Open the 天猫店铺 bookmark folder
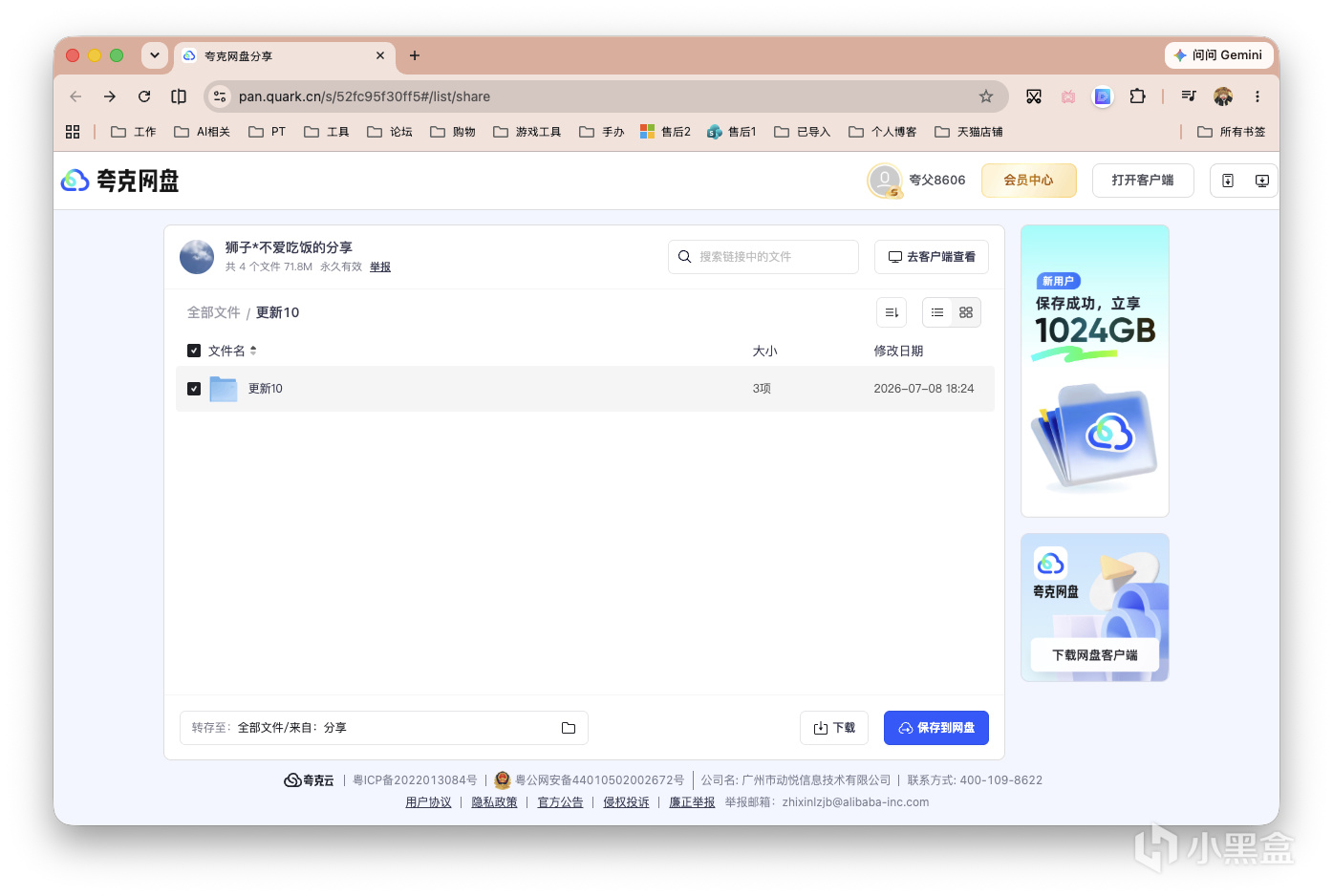This screenshot has width=1333, height=896. click(969, 132)
